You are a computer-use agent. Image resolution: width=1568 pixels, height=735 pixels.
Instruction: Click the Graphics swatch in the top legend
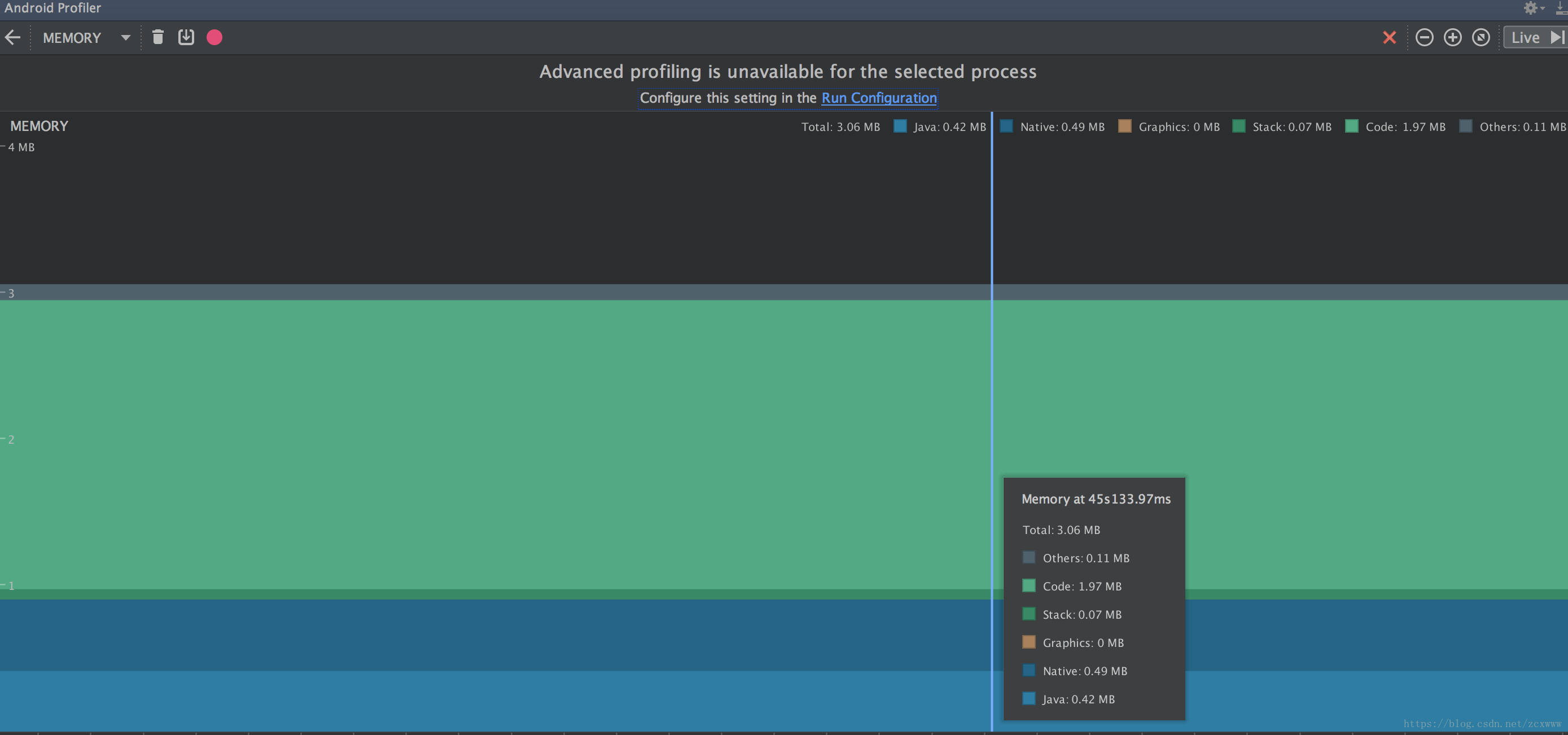(x=1124, y=126)
